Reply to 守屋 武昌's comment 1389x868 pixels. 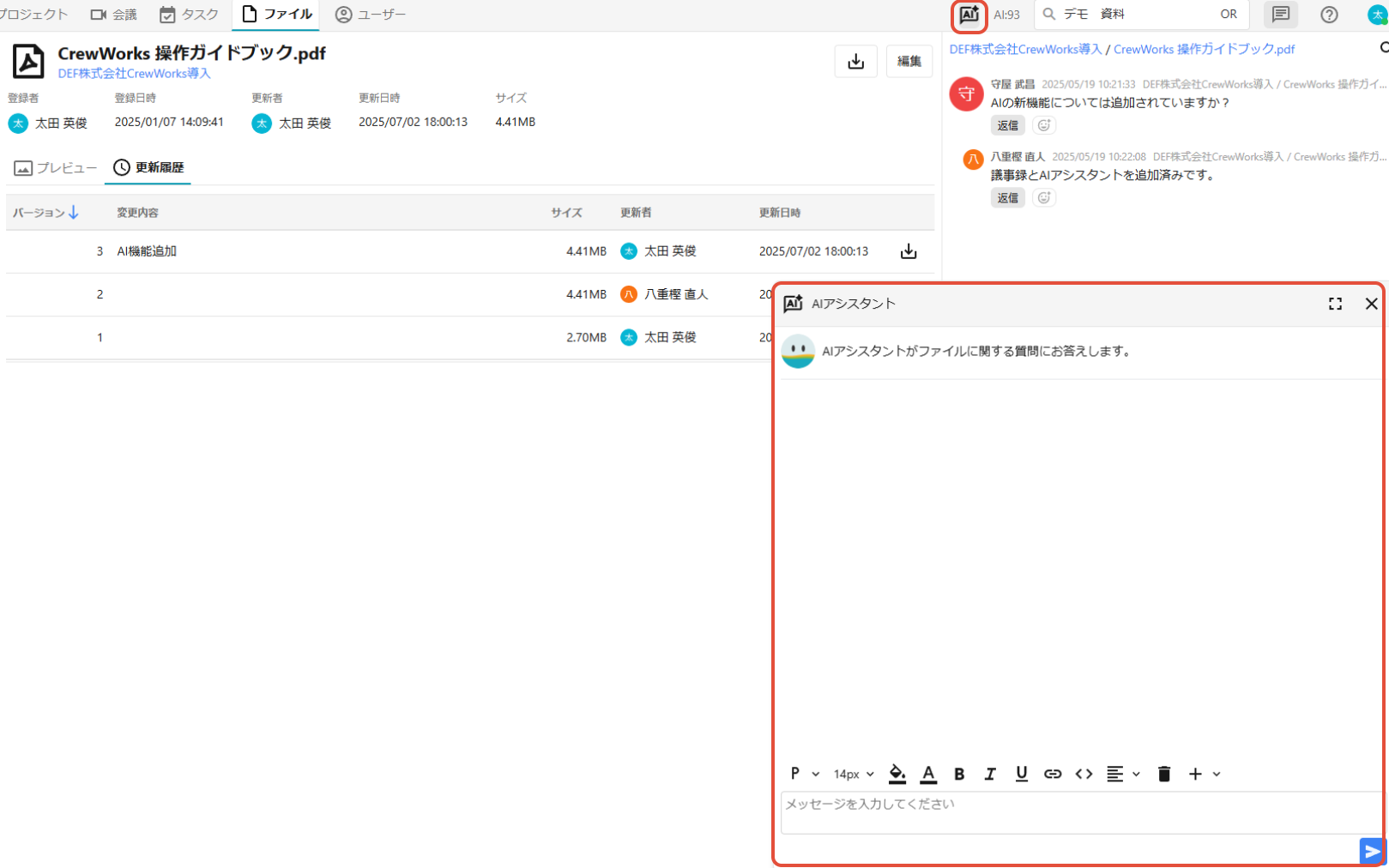[x=1007, y=125]
